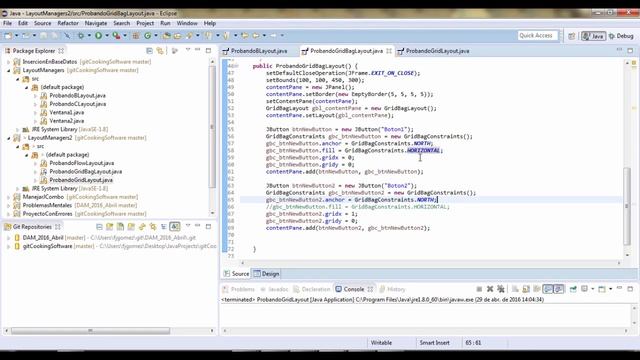This screenshot has width=640, height=360.
Task: Maximize the Package Explorer view
Action: [x=208, y=50]
